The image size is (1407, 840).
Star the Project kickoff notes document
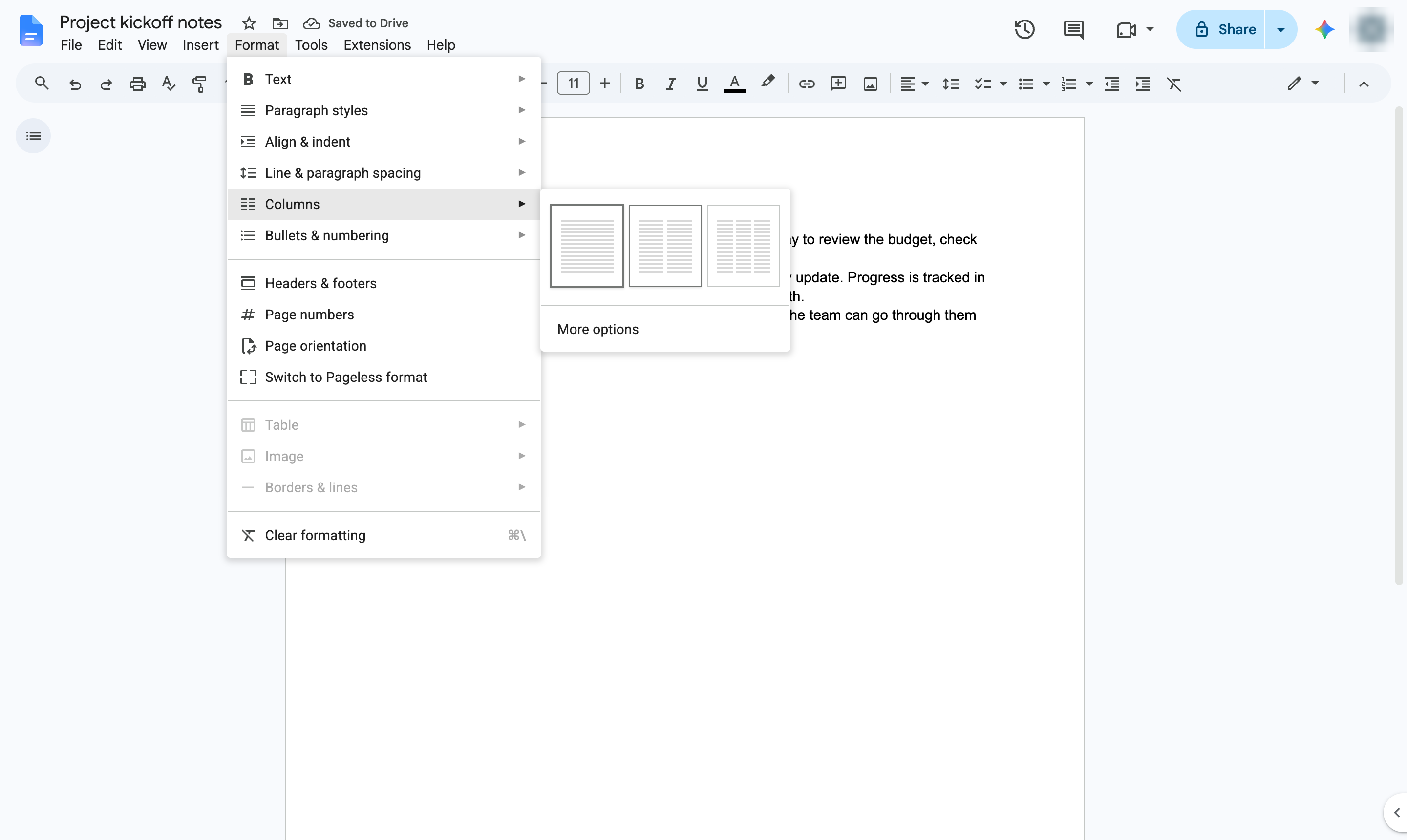point(249,23)
